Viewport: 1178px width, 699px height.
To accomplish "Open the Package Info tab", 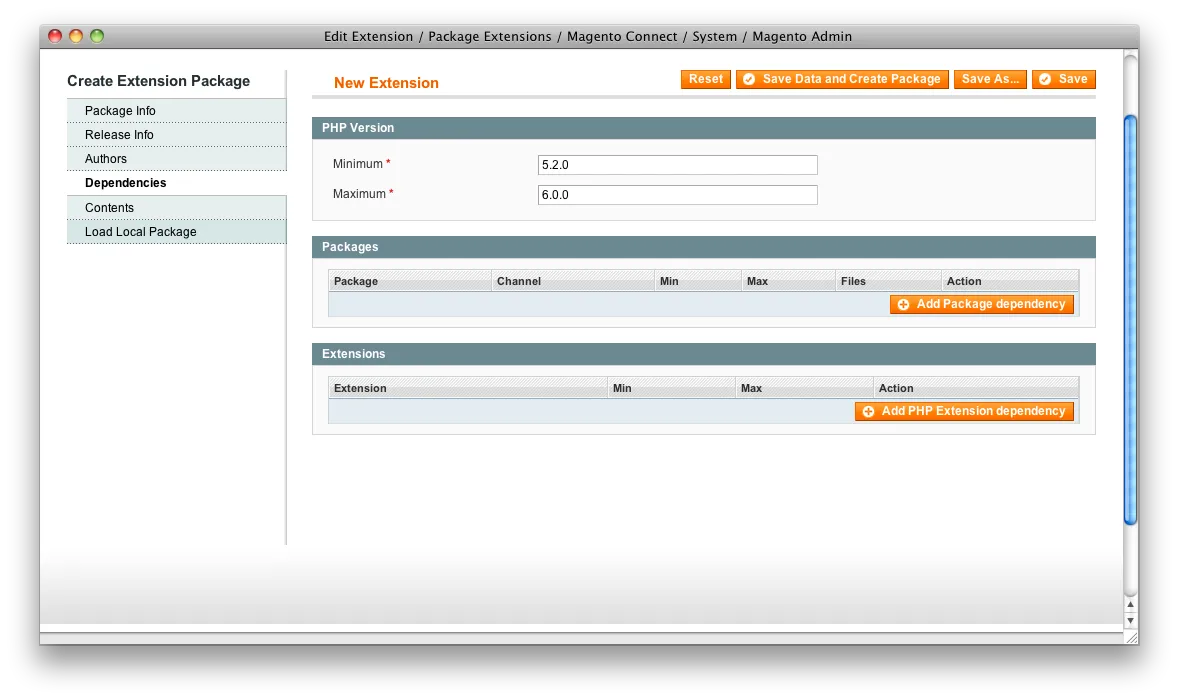I will (x=120, y=111).
